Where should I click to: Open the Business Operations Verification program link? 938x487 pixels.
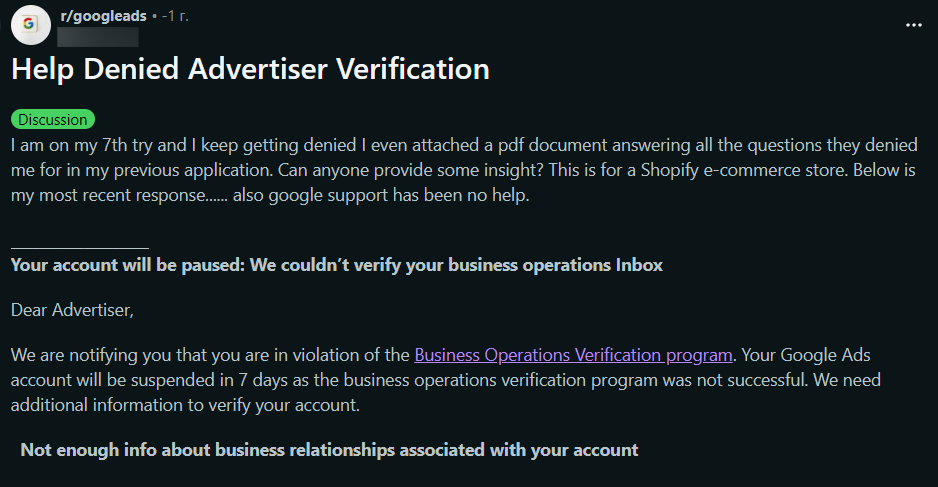pos(573,354)
